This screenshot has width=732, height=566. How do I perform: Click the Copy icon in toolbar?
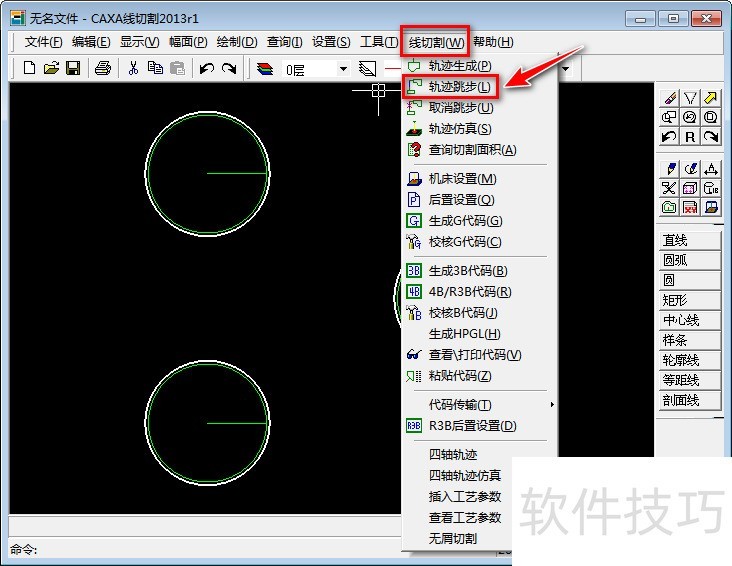pos(155,68)
